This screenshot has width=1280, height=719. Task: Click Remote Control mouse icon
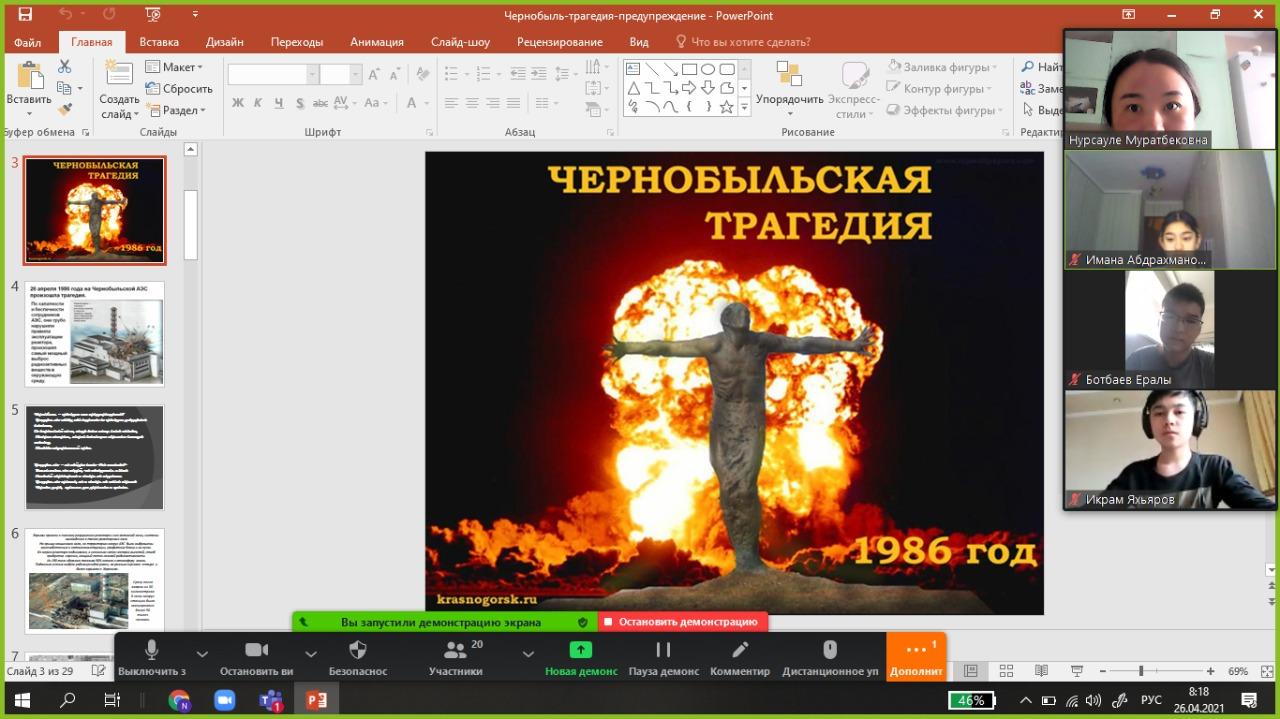point(829,650)
